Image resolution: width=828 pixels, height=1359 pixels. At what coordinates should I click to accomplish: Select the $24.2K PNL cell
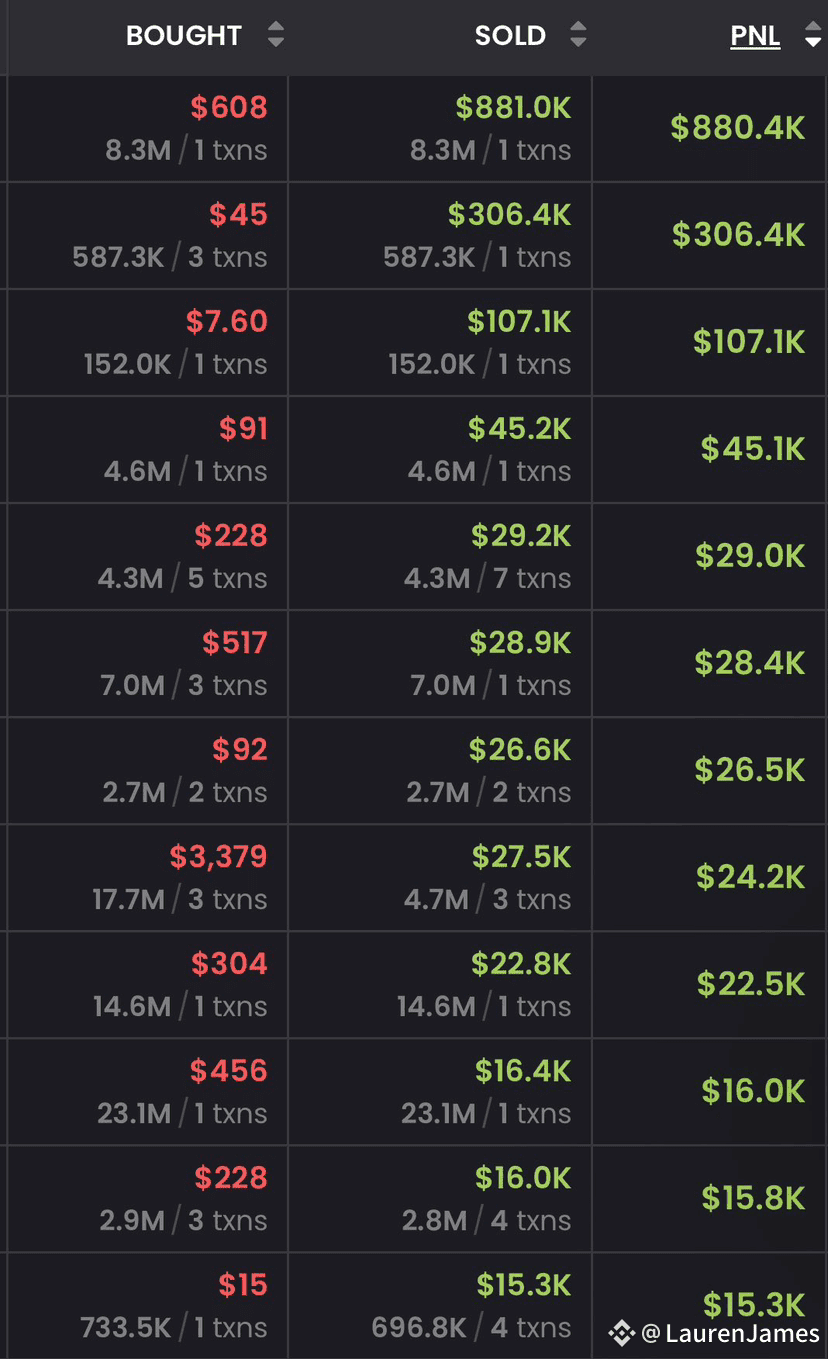750,877
